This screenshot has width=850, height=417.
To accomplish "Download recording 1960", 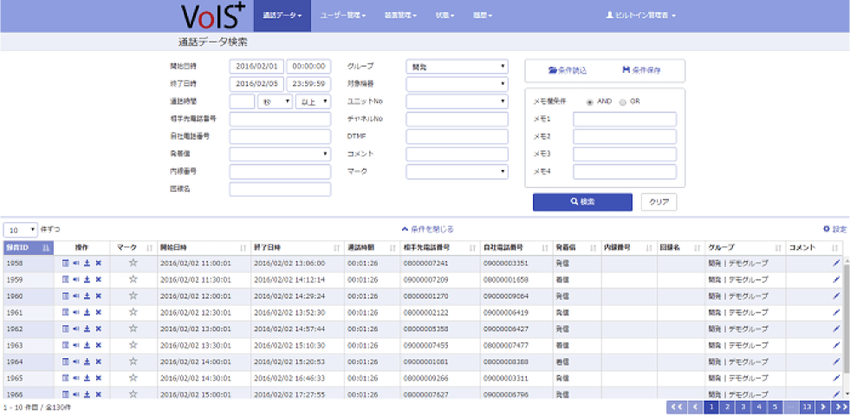I will pyautogui.click(x=87, y=296).
